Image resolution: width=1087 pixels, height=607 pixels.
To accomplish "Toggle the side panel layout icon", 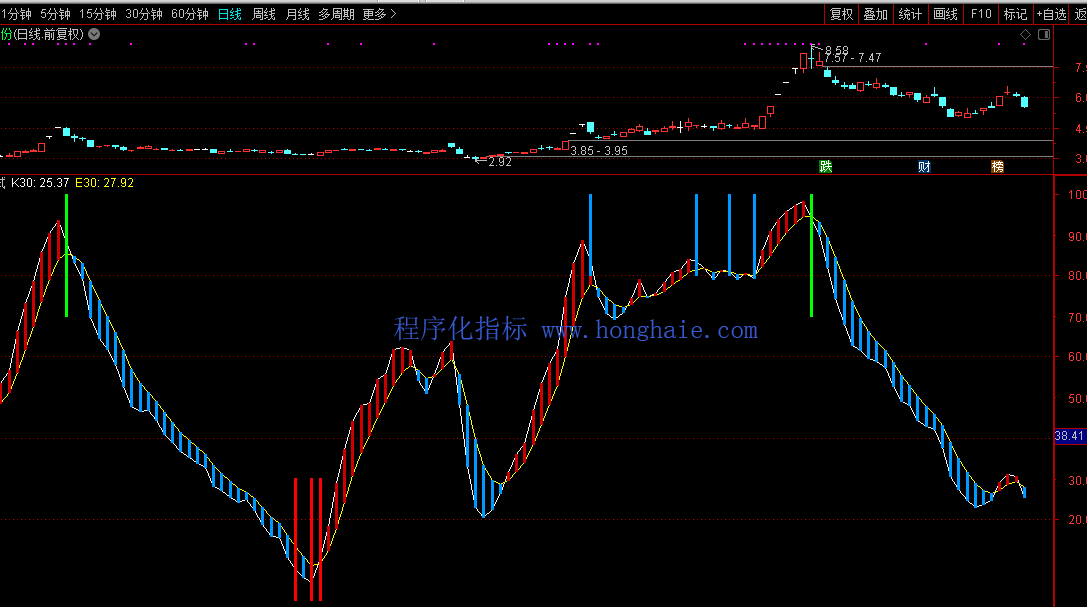I will click(x=1044, y=35).
